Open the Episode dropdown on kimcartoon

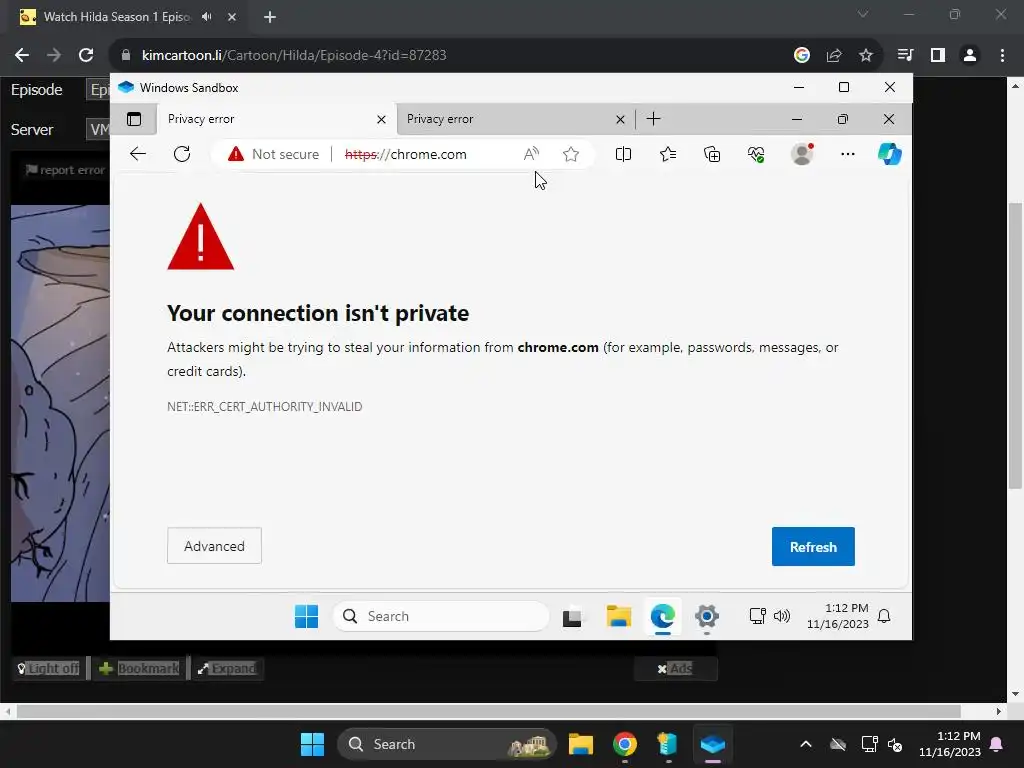98,89
